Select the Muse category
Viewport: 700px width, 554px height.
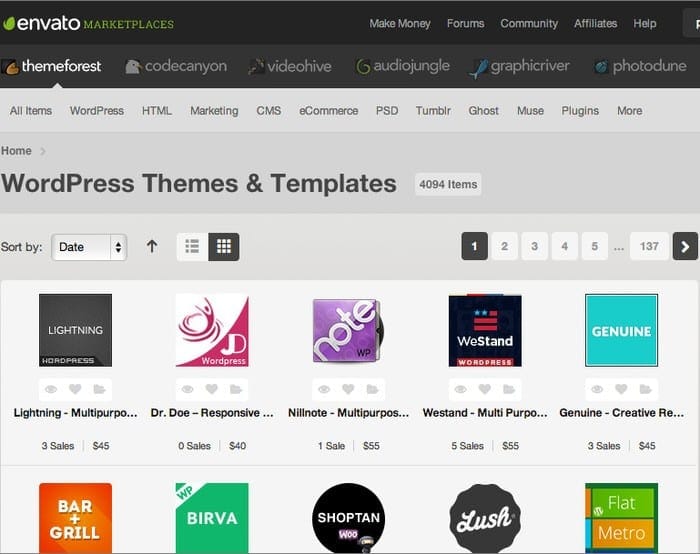(x=530, y=111)
